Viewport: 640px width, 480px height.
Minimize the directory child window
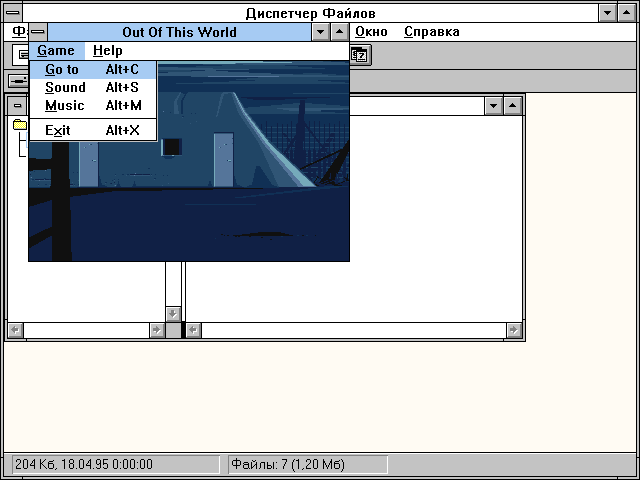[x=493, y=106]
